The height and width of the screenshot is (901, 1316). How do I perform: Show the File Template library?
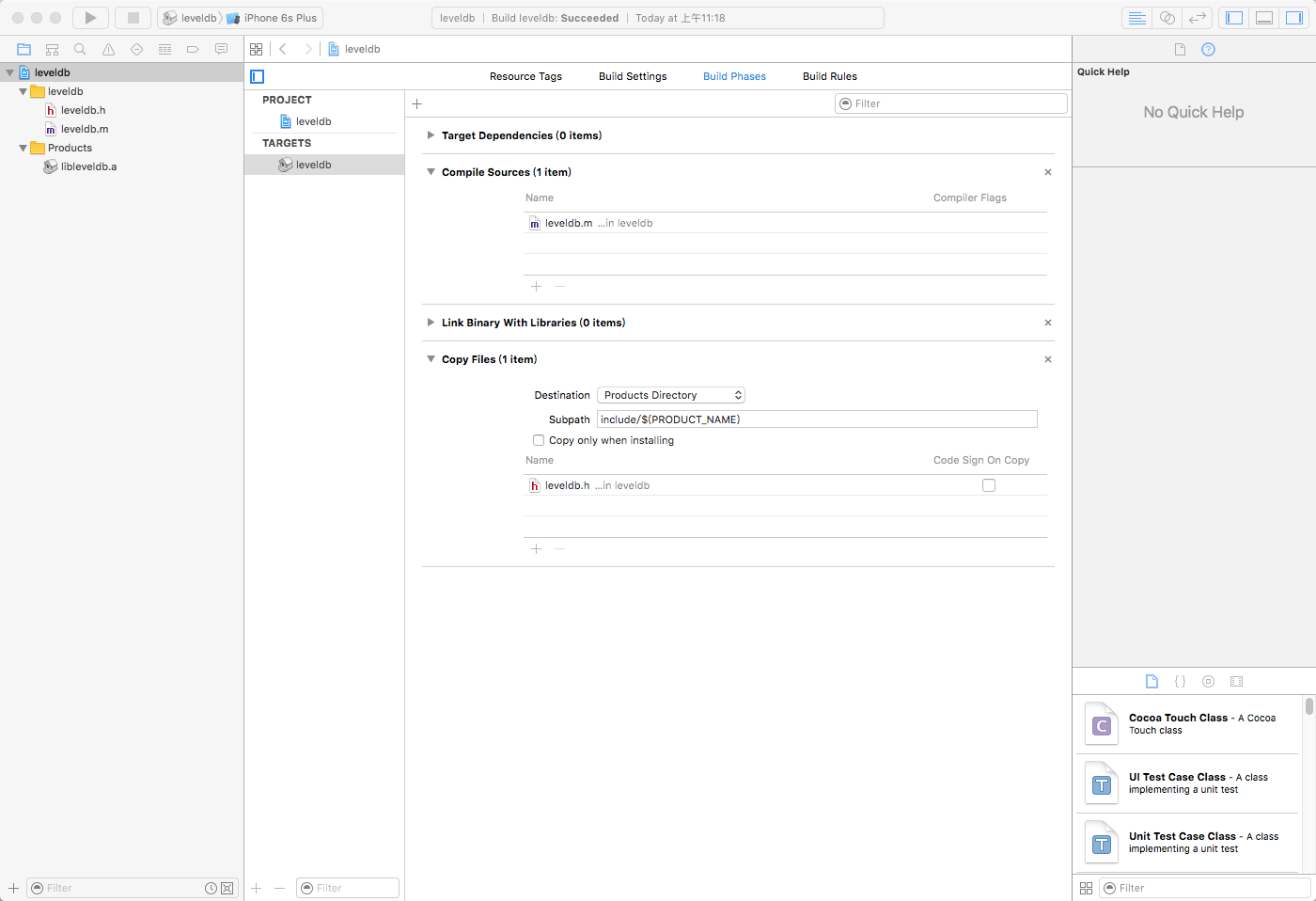pyautogui.click(x=1151, y=681)
